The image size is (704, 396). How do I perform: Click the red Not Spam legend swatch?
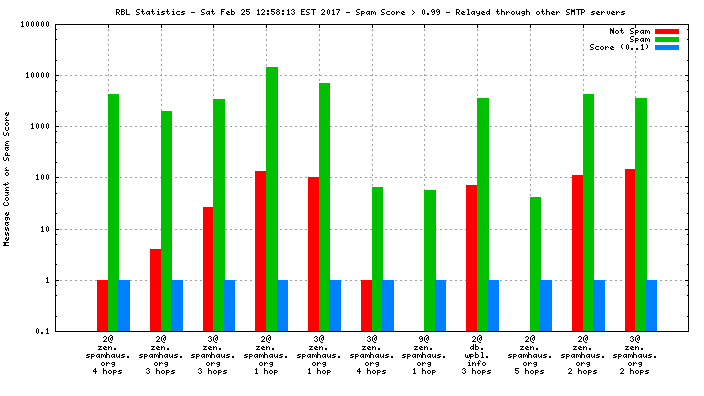pyautogui.click(x=666, y=31)
